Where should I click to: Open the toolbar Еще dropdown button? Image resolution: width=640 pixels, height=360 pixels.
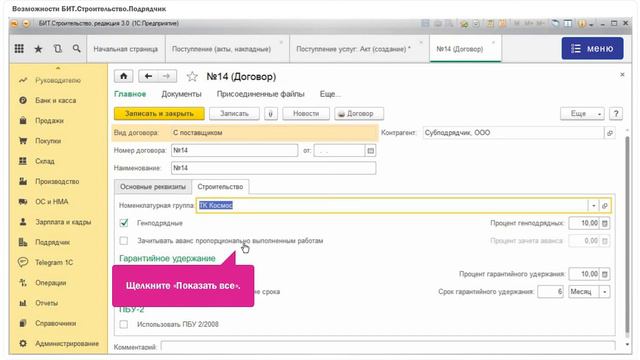coord(582,113)
